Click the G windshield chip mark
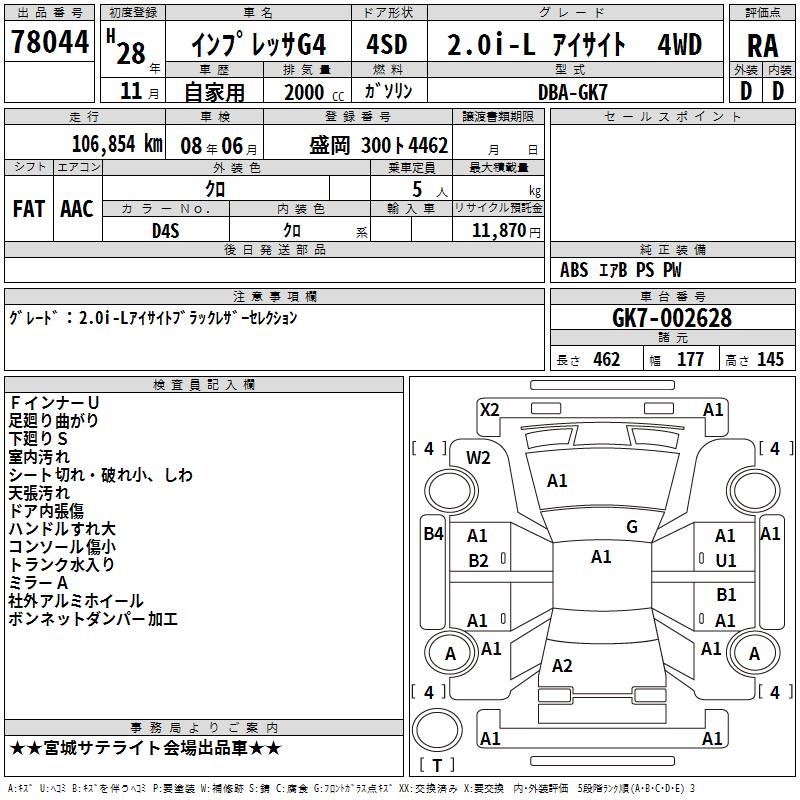800x800 pixels. [632, 527]
